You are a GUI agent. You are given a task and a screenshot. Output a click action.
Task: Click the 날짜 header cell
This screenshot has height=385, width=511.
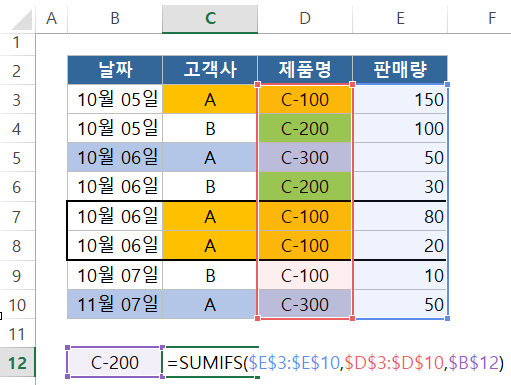[115, 70]
